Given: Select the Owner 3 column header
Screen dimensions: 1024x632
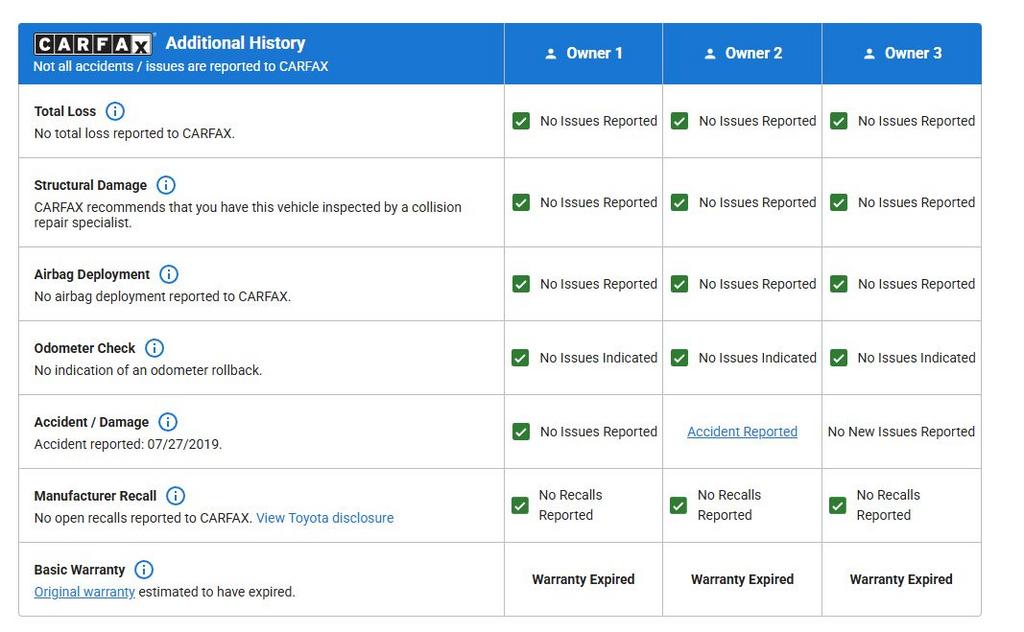Looking at the screenshot, I should 902,54.
